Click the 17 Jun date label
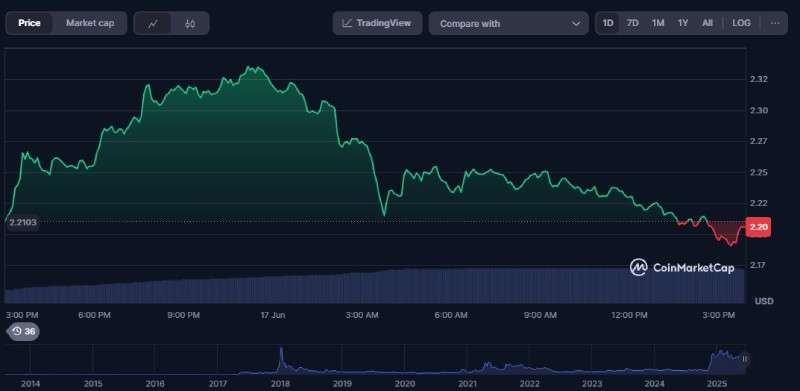The width and height of the screenshot is (800, 391). point(272,315)
